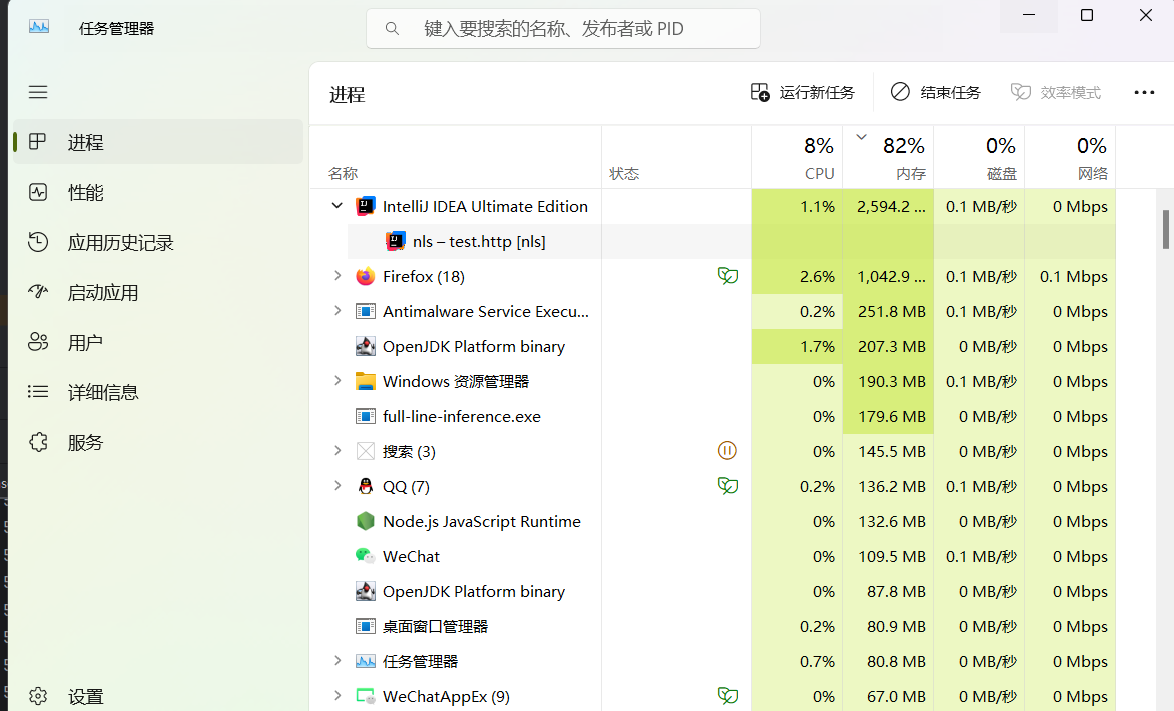Click the 桌面窗口管理器 process icon

[365, 626]
